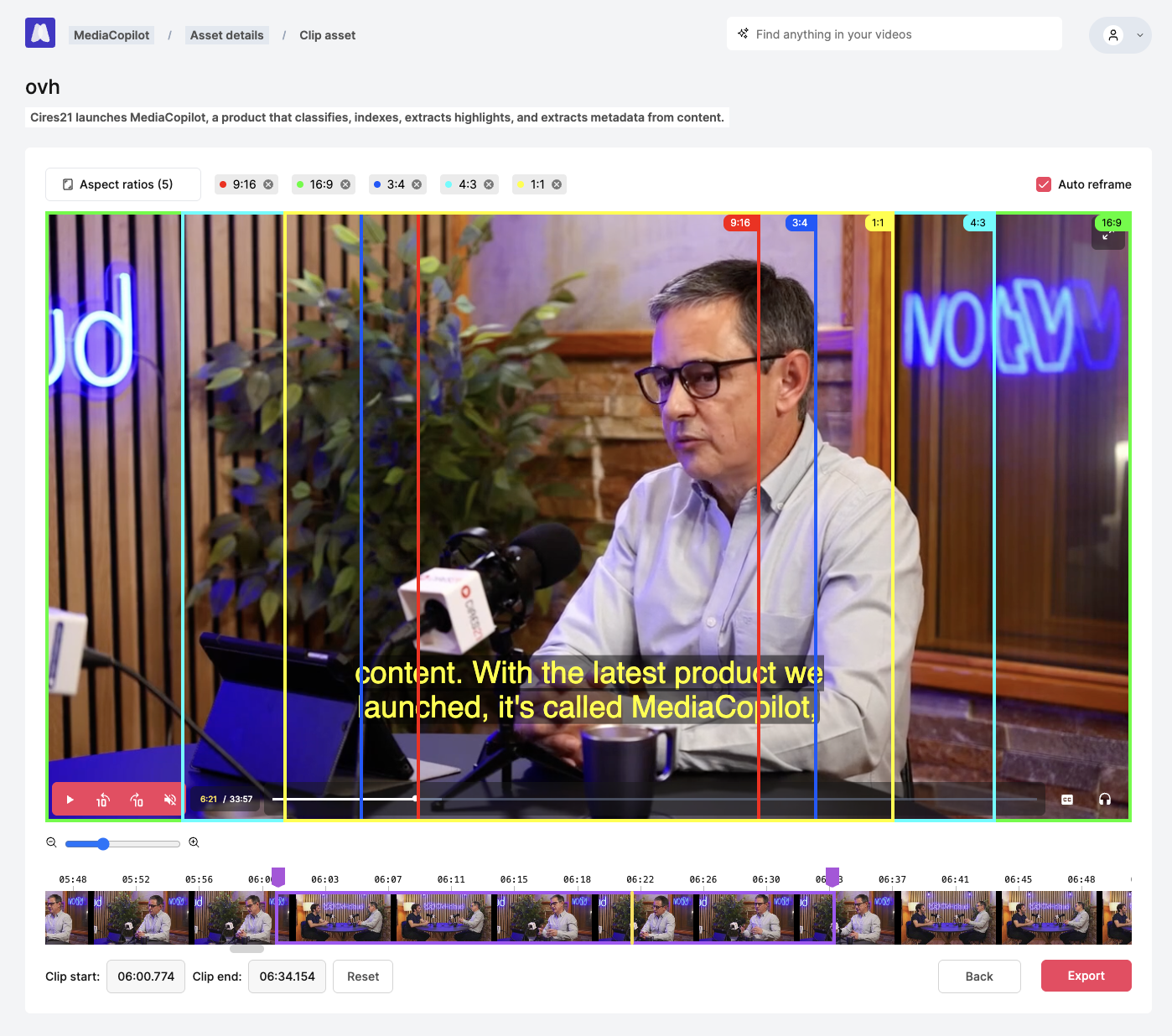
Task: Click the blue dot on the 3:4 chip
Action: pyautogui.click(x=377, y=184)
